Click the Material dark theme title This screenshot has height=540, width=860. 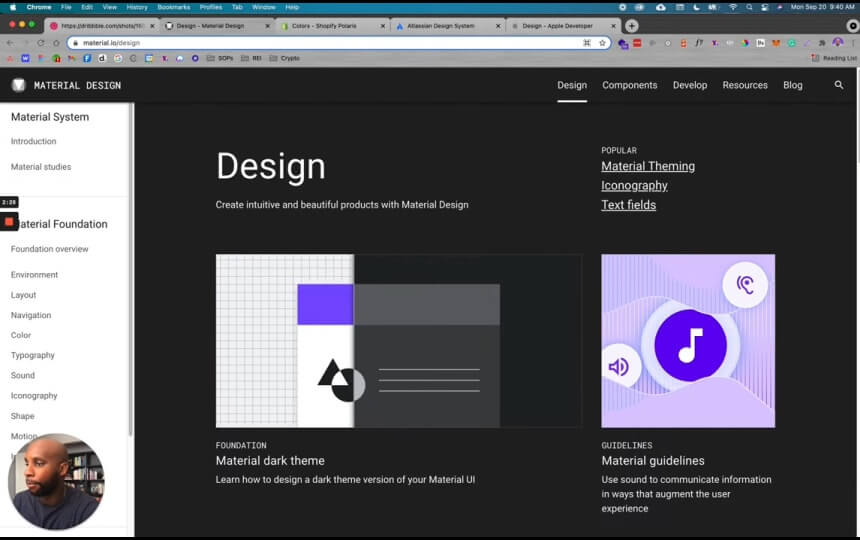[x=270, y=461]
